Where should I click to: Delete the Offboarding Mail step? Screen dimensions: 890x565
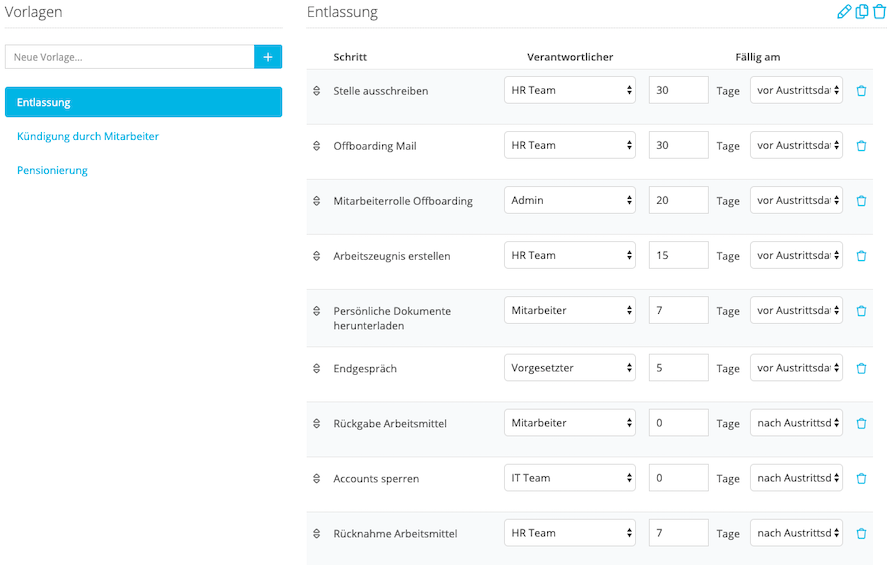(861, 146)
